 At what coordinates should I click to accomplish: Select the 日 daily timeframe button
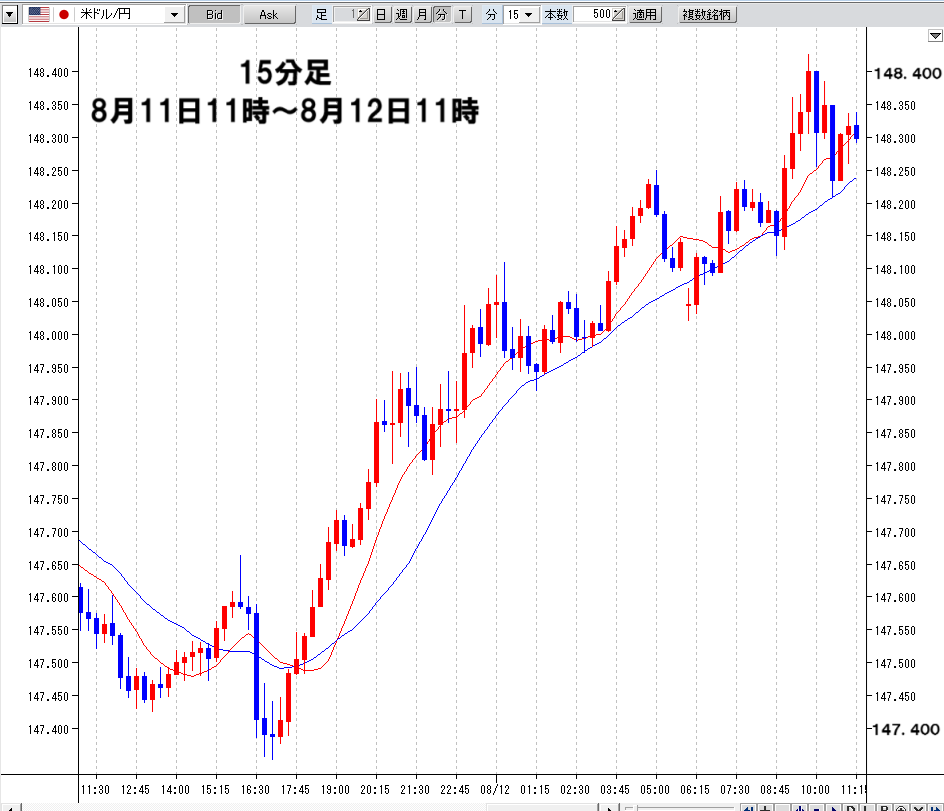click(x=381, y=14)
